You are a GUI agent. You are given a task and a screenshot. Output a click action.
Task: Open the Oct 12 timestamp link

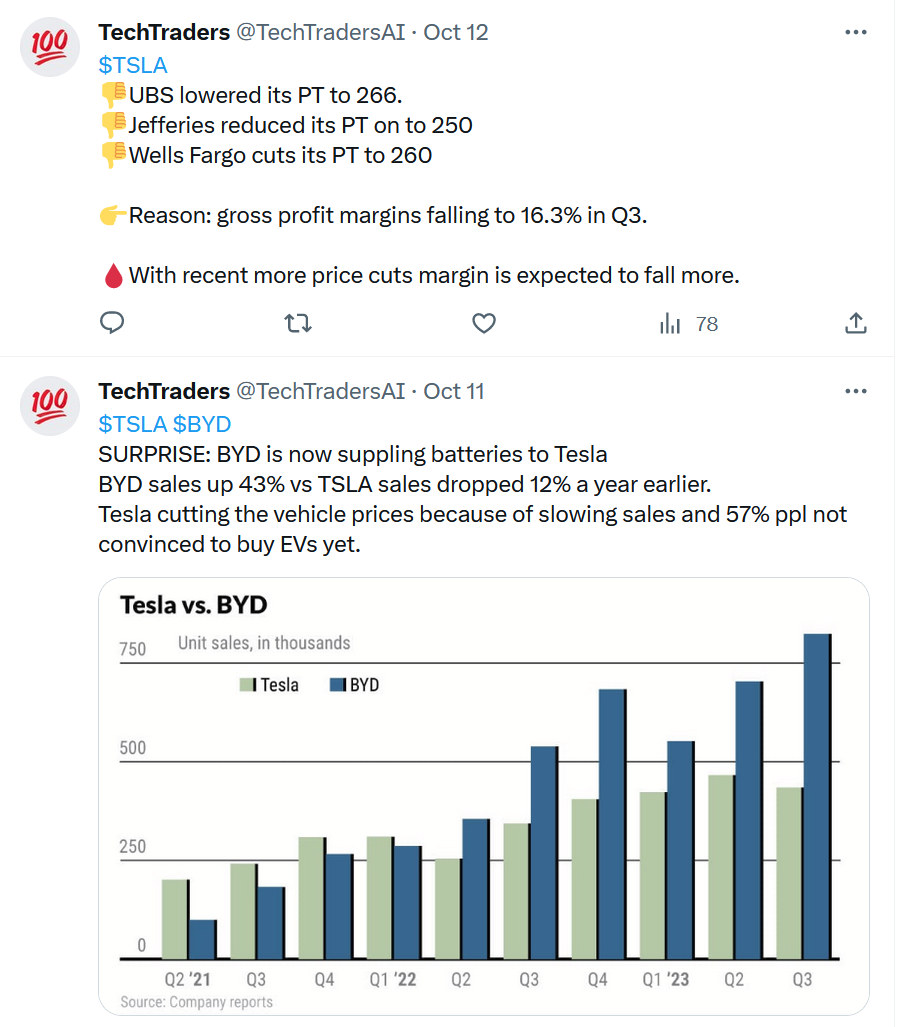point(455,31)
